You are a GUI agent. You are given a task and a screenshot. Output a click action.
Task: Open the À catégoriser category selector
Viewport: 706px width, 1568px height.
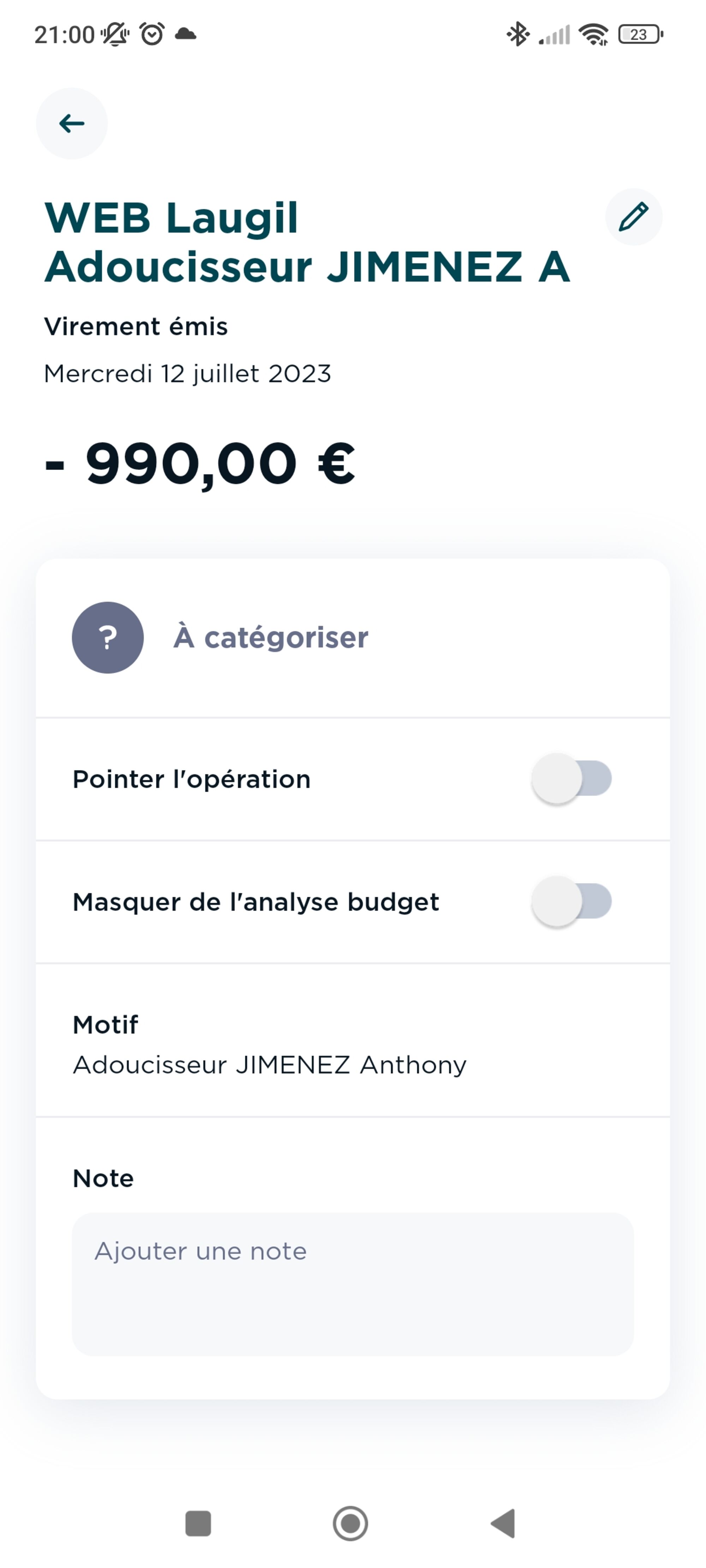click(270, 637)
